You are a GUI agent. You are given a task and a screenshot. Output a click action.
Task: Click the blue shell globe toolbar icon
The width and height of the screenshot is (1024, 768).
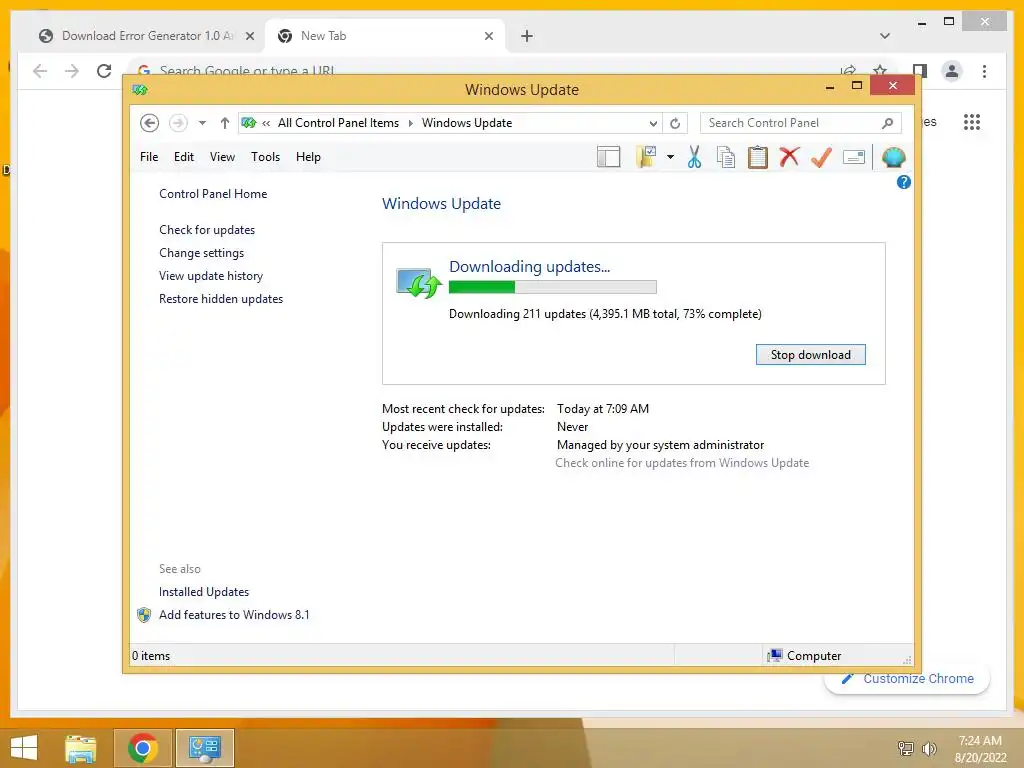pos(893,157)
